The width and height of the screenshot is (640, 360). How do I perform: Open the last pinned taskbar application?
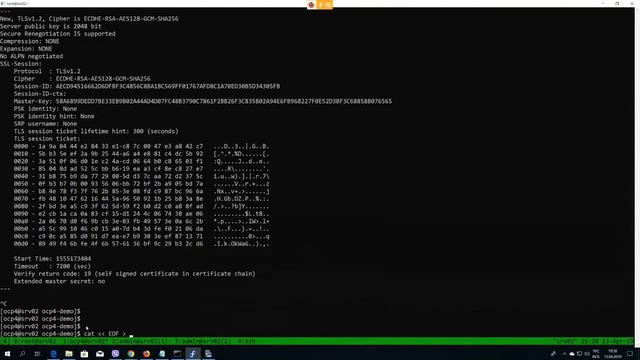pos(208,354)
